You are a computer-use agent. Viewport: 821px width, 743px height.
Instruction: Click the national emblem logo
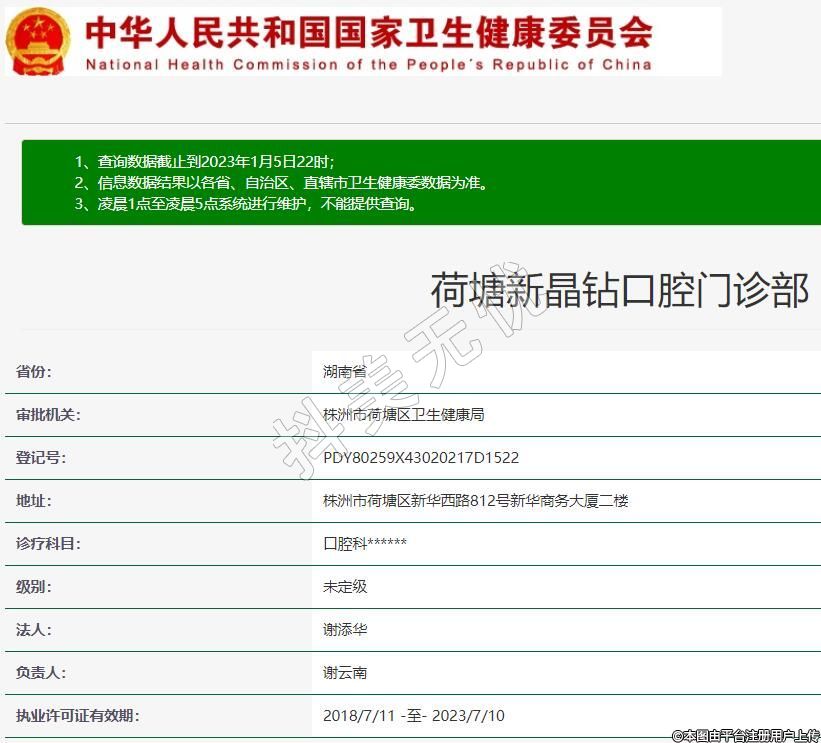click(x=38, y=41)
